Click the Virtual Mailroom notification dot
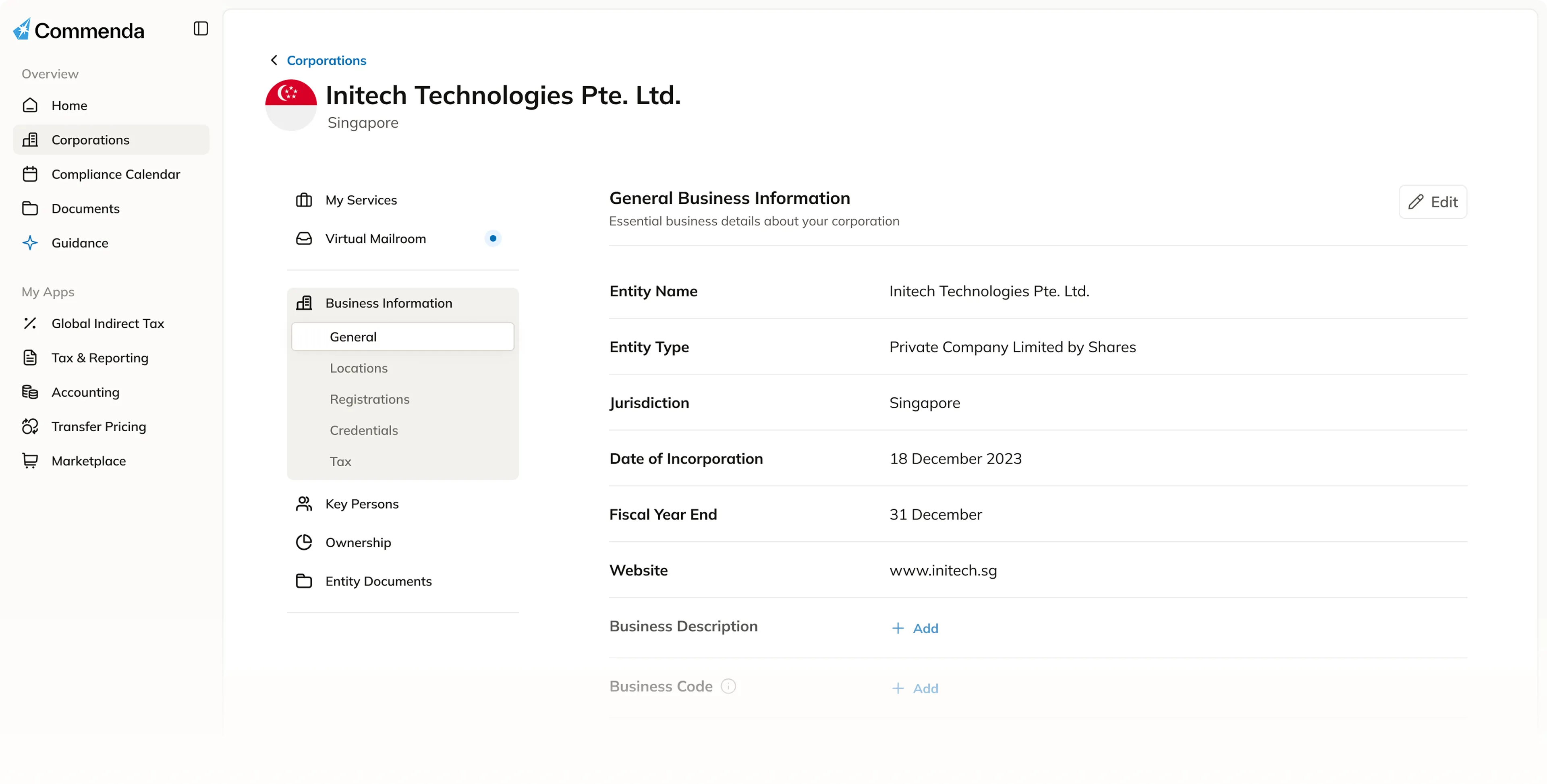This screenshot has width=1547, height=784. tap(492, 239)
